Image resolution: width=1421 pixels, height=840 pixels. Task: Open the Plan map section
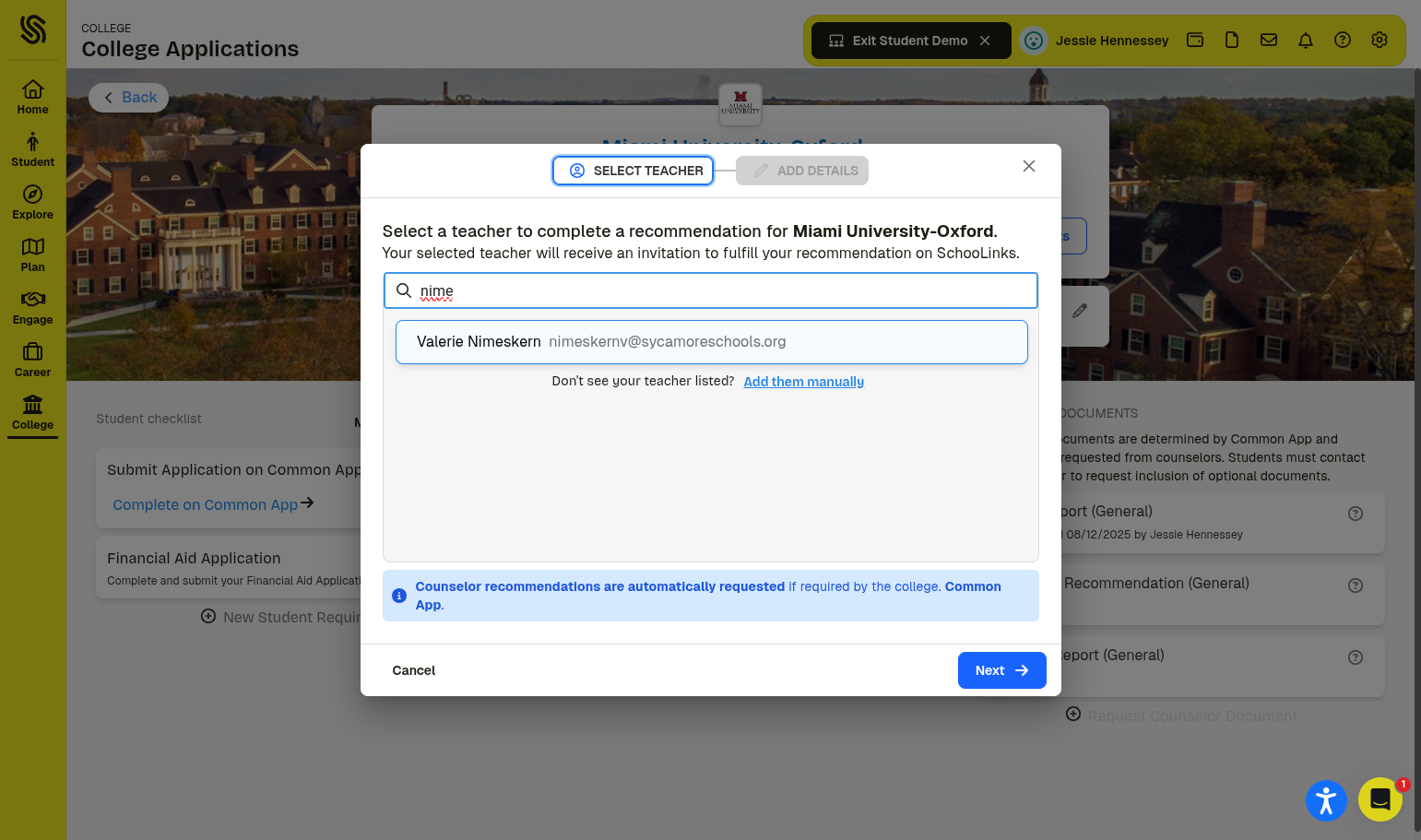tap(32, 254)
